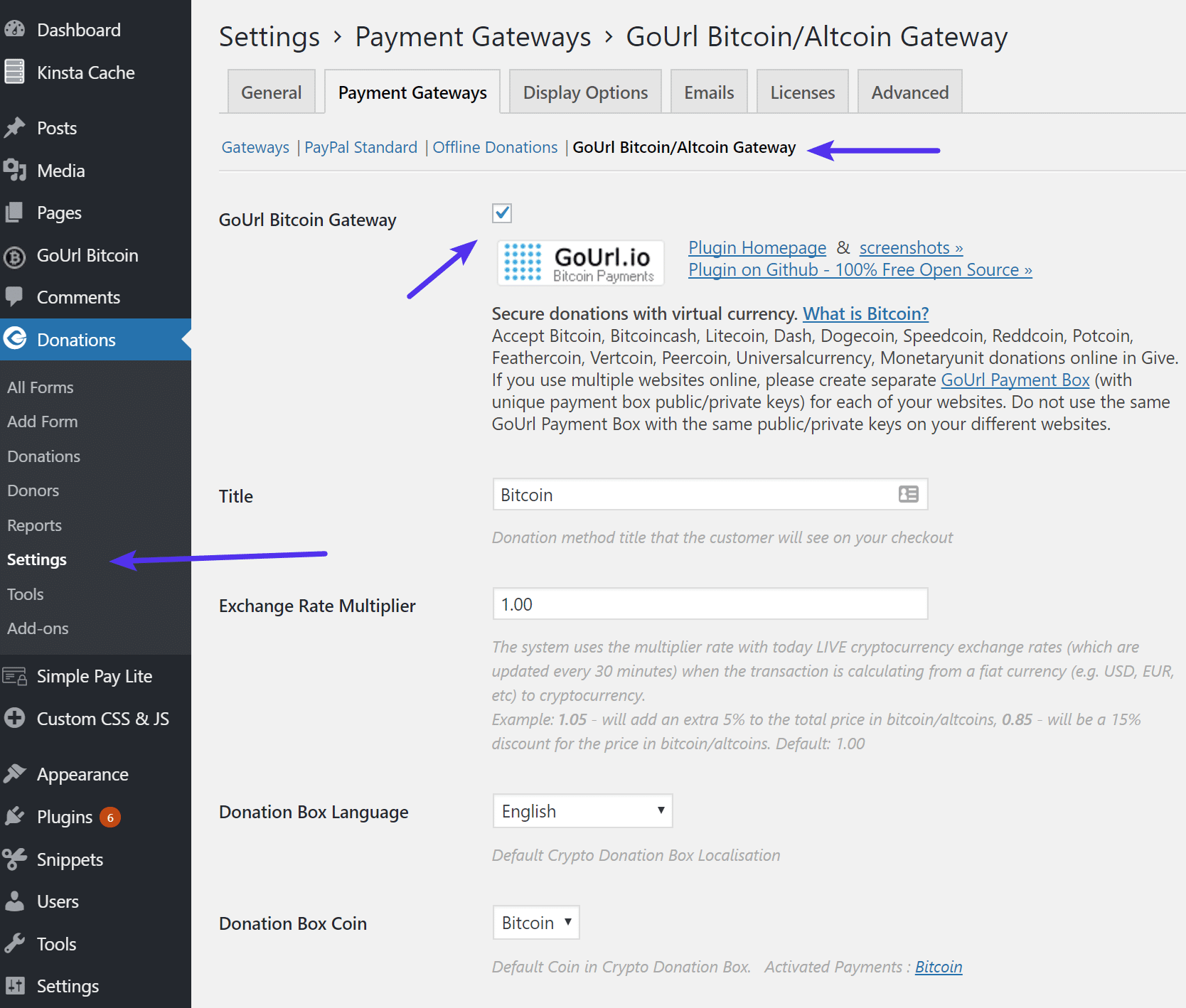
Task: Open Custom CSS & JS label in the sidebar
Action: click(103, 719)
